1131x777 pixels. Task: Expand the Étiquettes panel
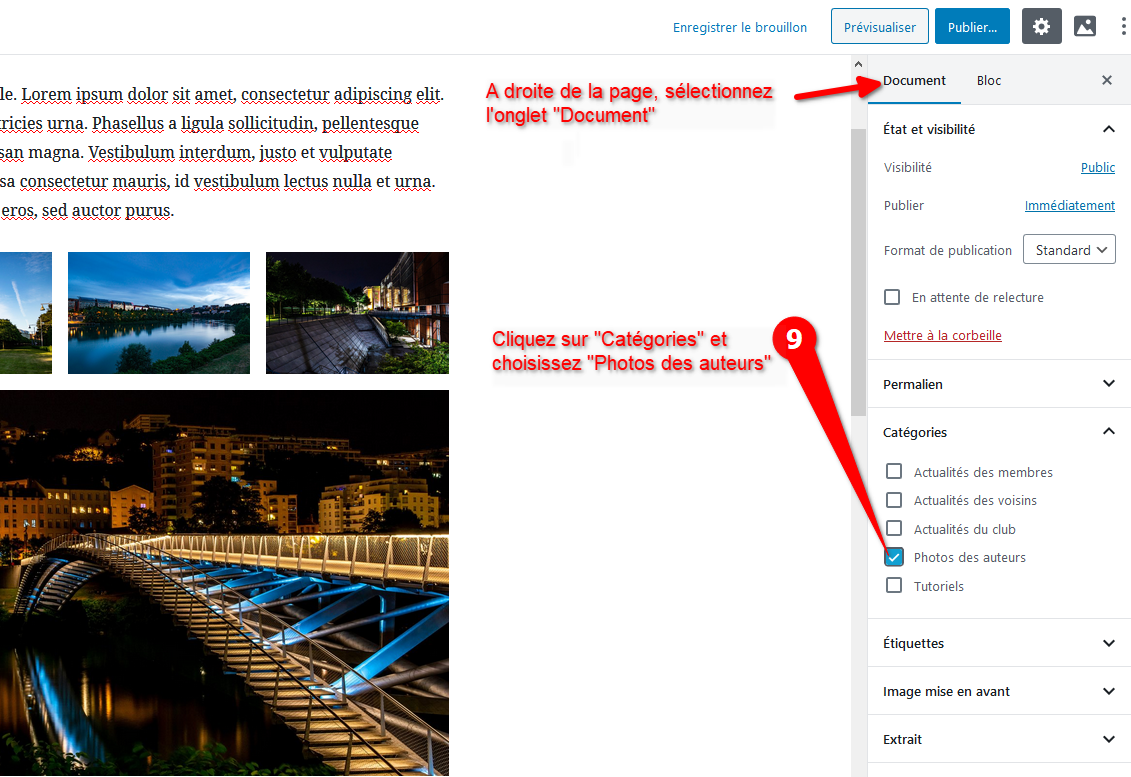[x=998, y=643]
